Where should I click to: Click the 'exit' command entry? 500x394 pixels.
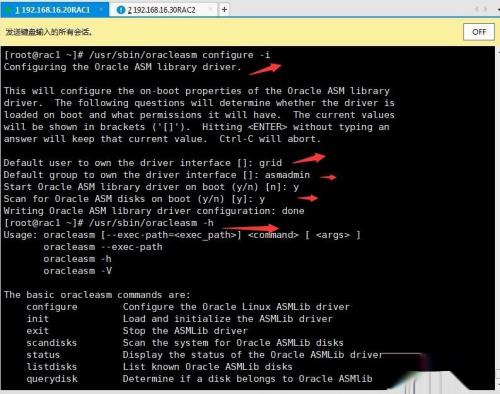click(38, 331)
